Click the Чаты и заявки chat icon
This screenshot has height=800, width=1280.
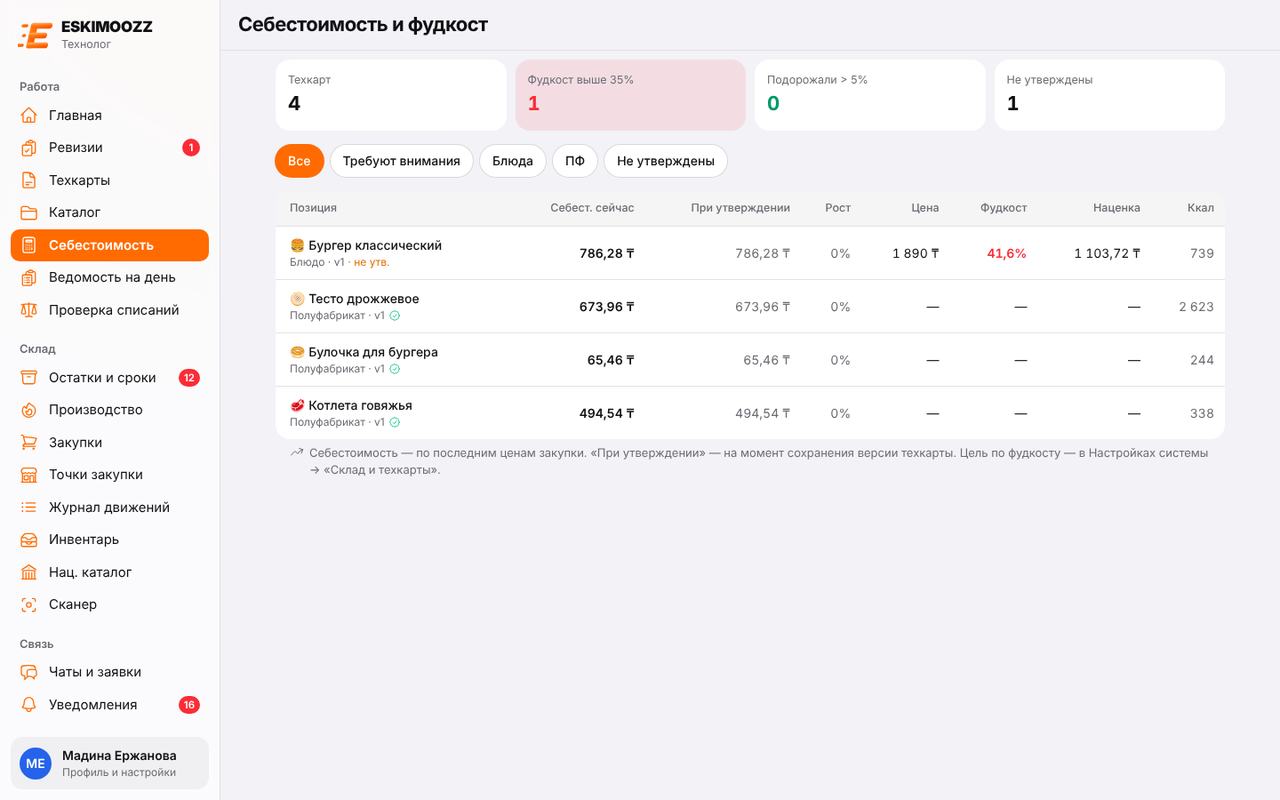click(29, 672)
